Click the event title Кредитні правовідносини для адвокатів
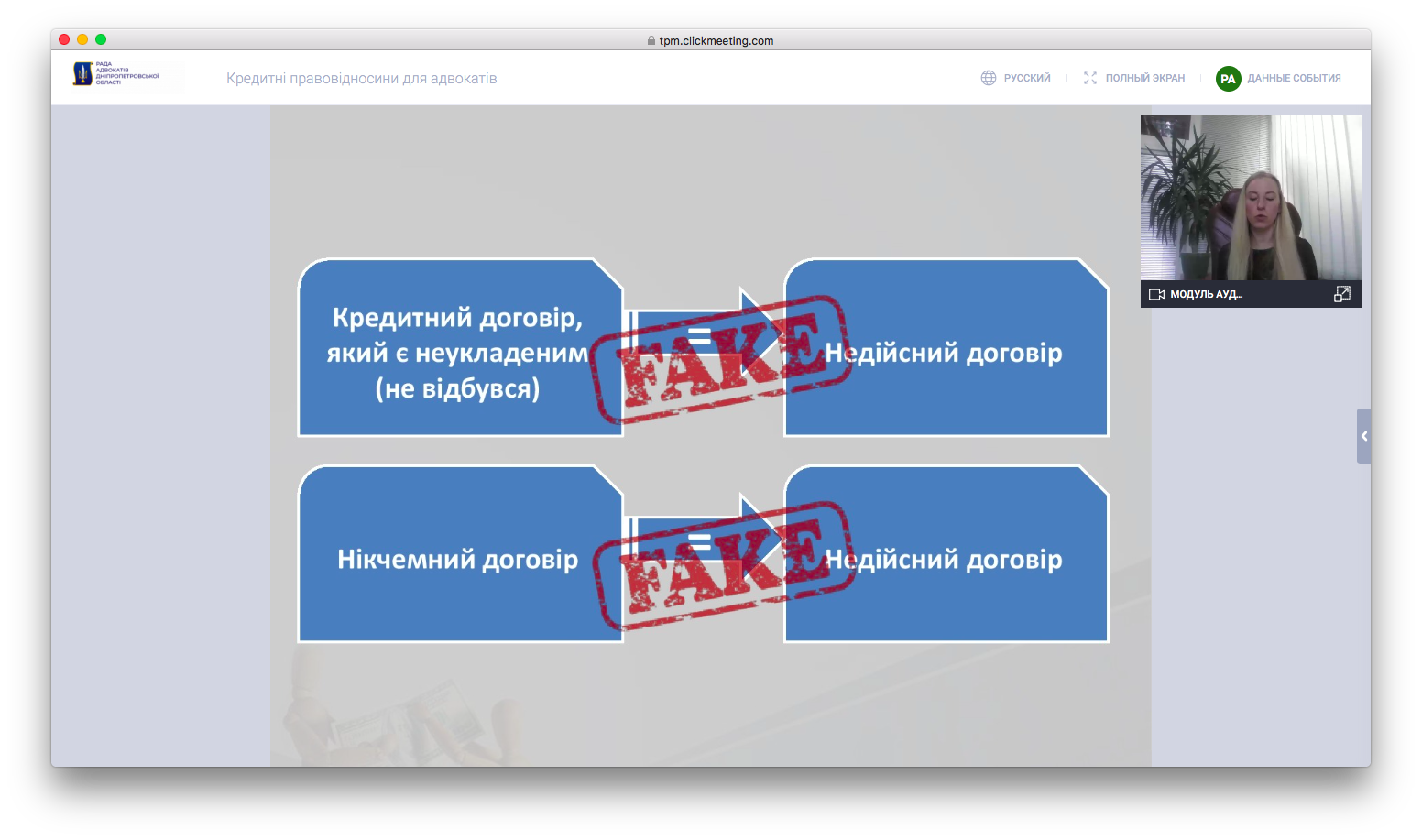 pos(361,79)
